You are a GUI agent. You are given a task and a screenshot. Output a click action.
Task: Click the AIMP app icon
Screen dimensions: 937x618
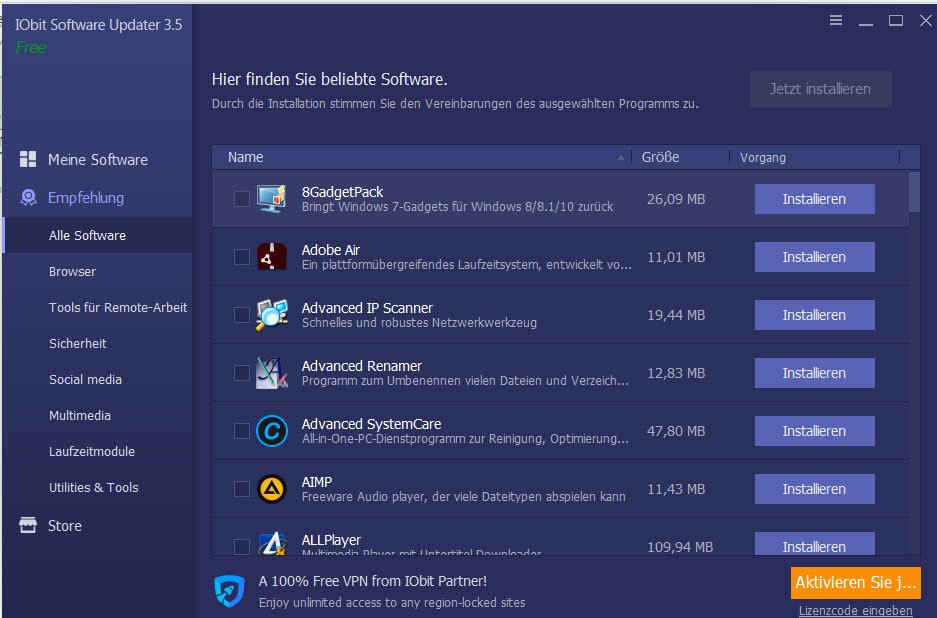(272, 488)
